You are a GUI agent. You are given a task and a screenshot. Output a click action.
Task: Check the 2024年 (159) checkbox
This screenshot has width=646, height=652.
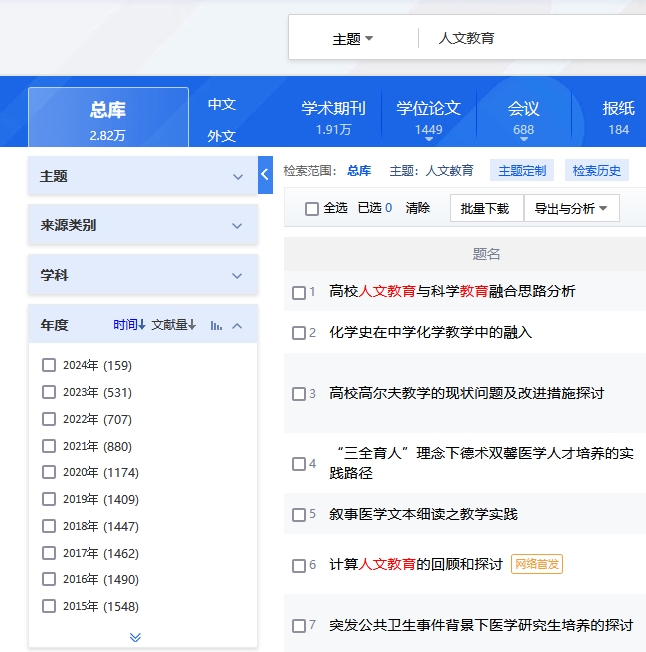(x=49, y=365)
